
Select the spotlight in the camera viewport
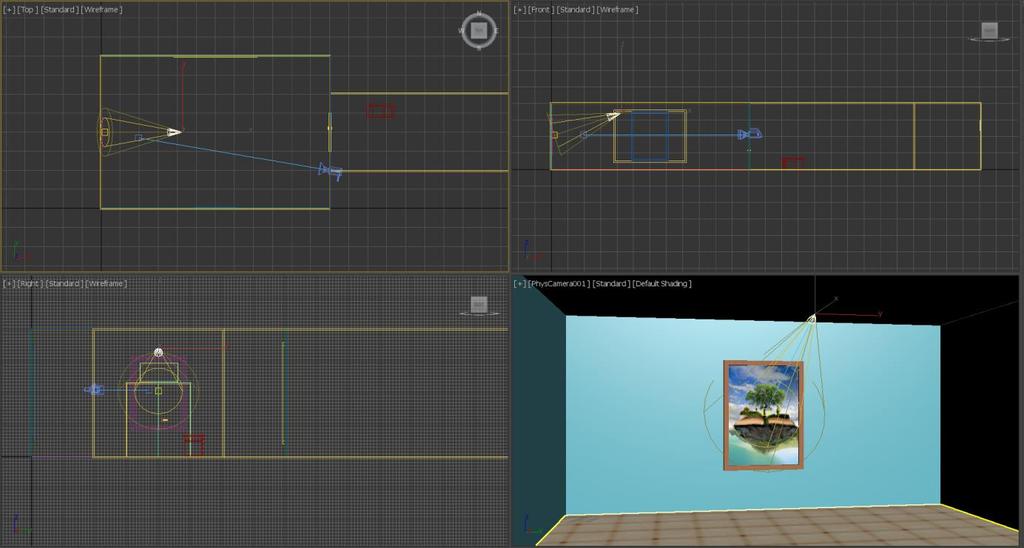(812, 319)
